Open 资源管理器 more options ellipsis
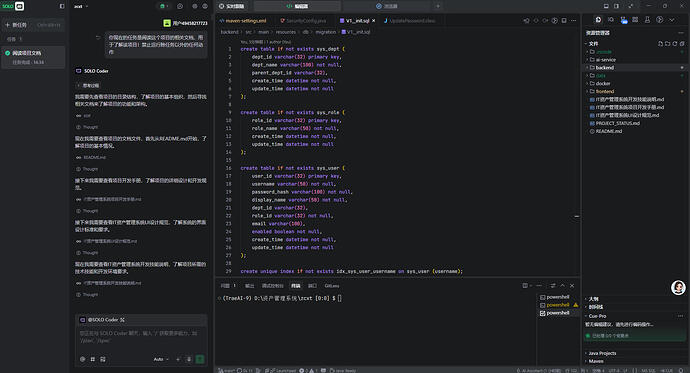The width and height of the screenshot is (690, 373). pos(681,33)
